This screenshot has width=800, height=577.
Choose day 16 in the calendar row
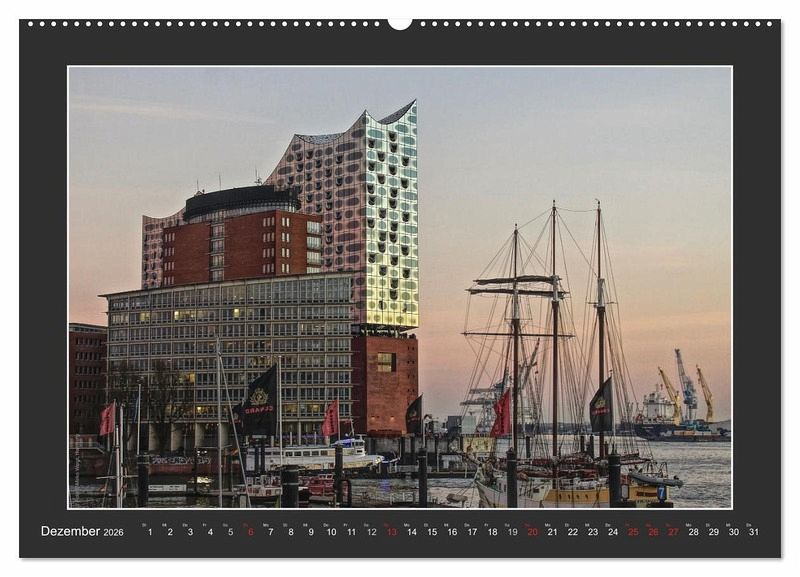click(452, 532)
